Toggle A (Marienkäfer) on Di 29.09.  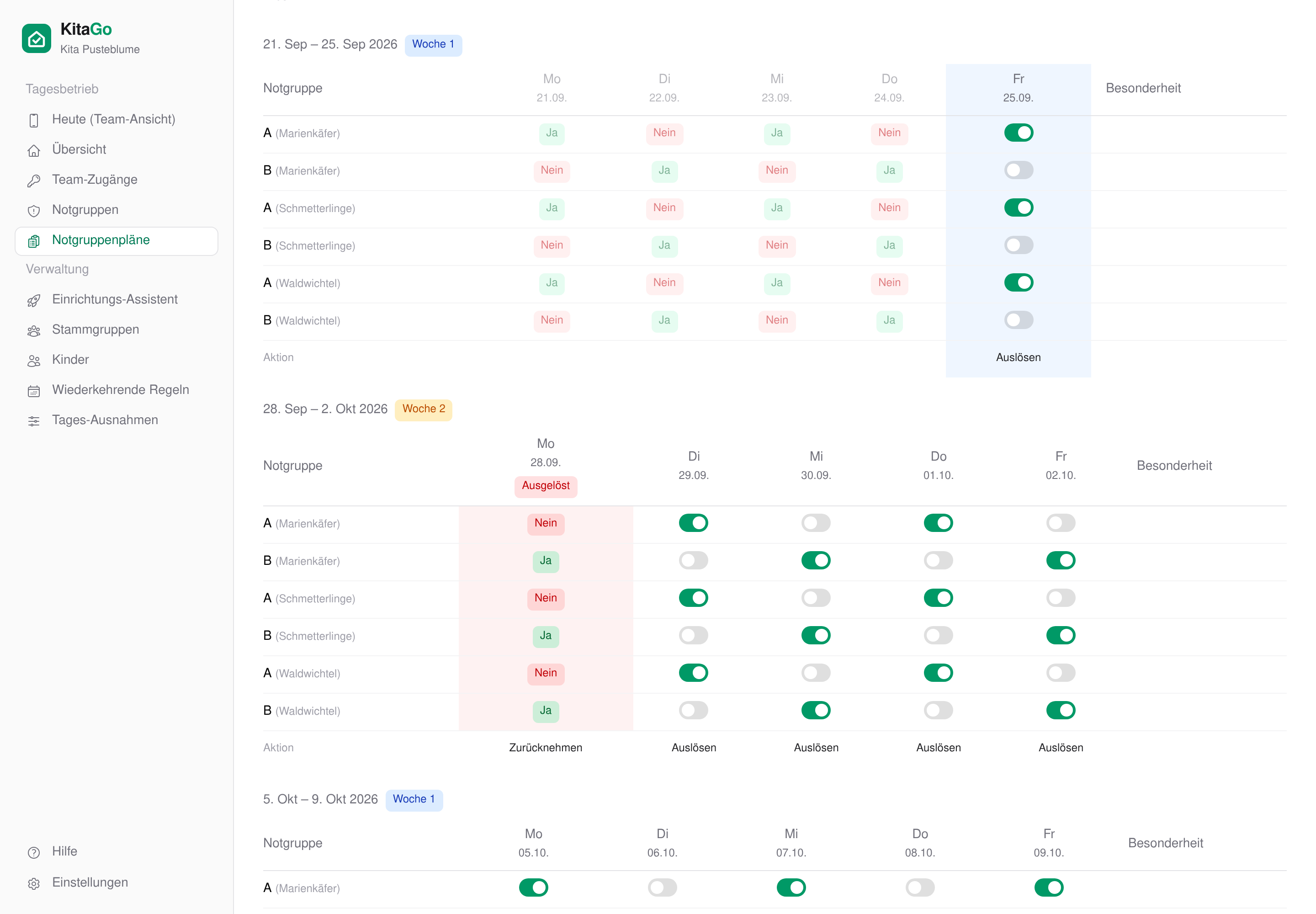click(694, 523)
